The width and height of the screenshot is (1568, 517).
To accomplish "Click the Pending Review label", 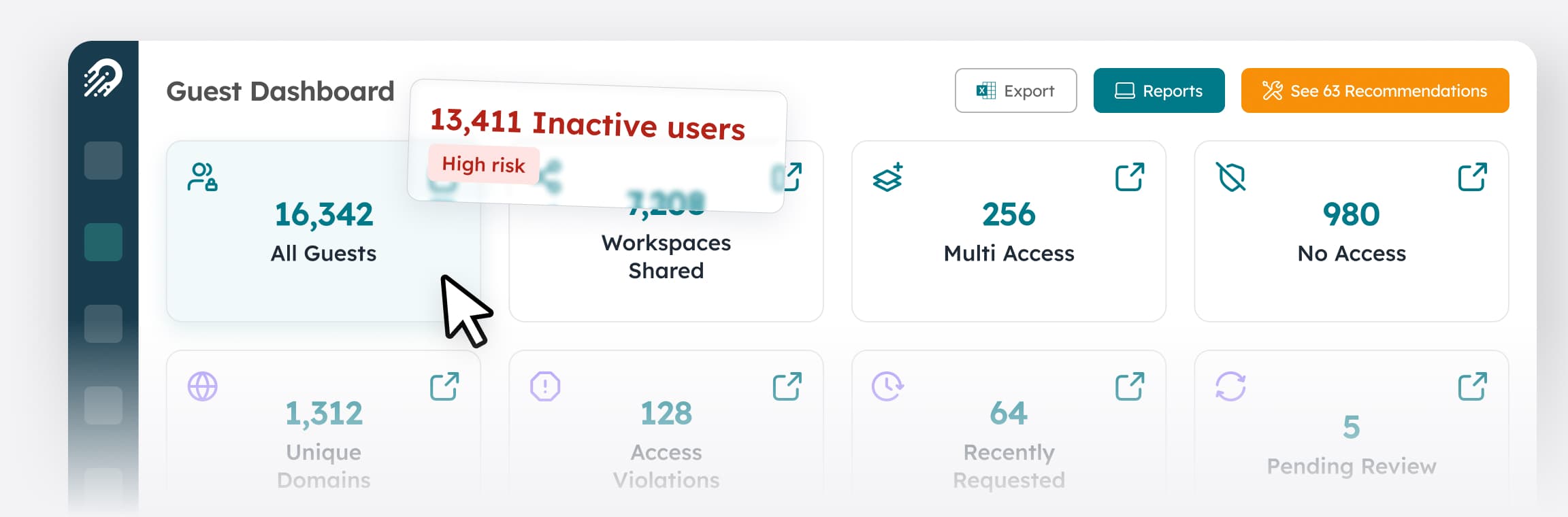I will [x=1352, y=466].
